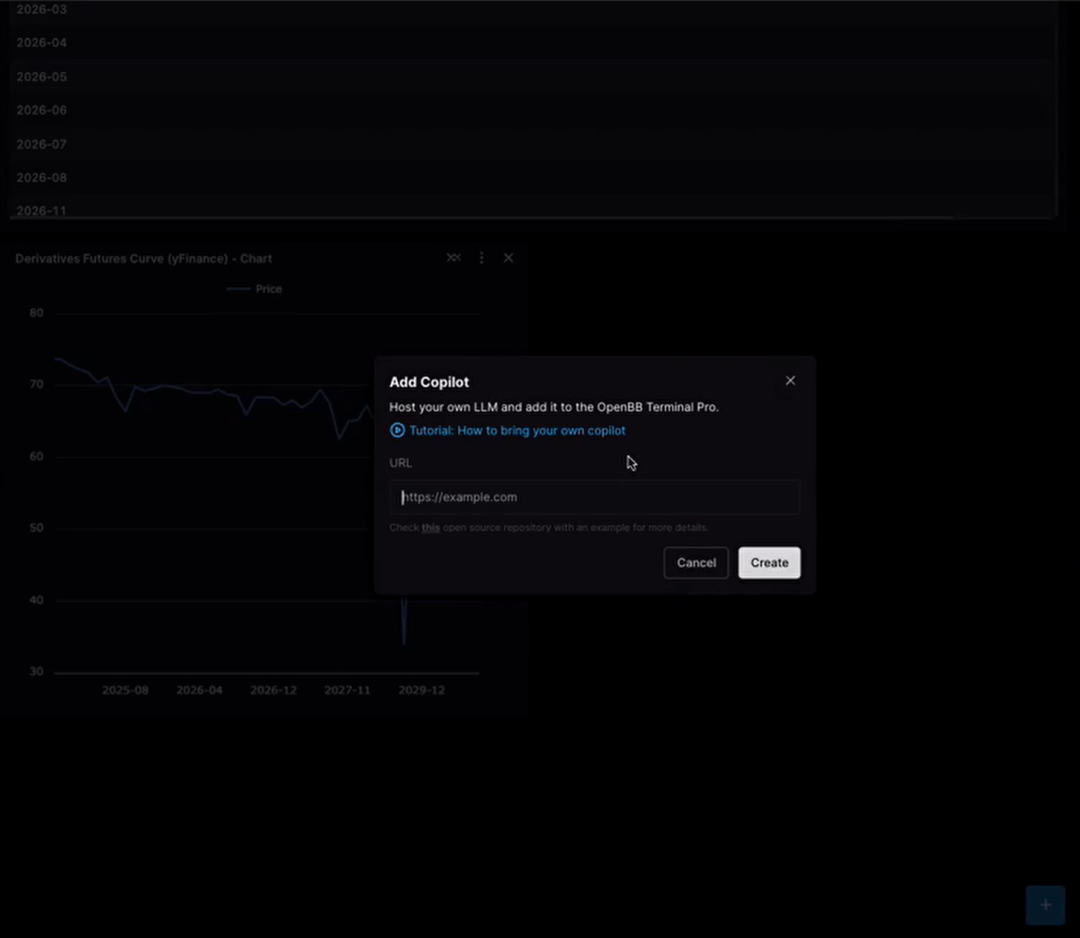1080x938 pixels.
Task: Select the 2026-07 table row
Action: point(534,144)
